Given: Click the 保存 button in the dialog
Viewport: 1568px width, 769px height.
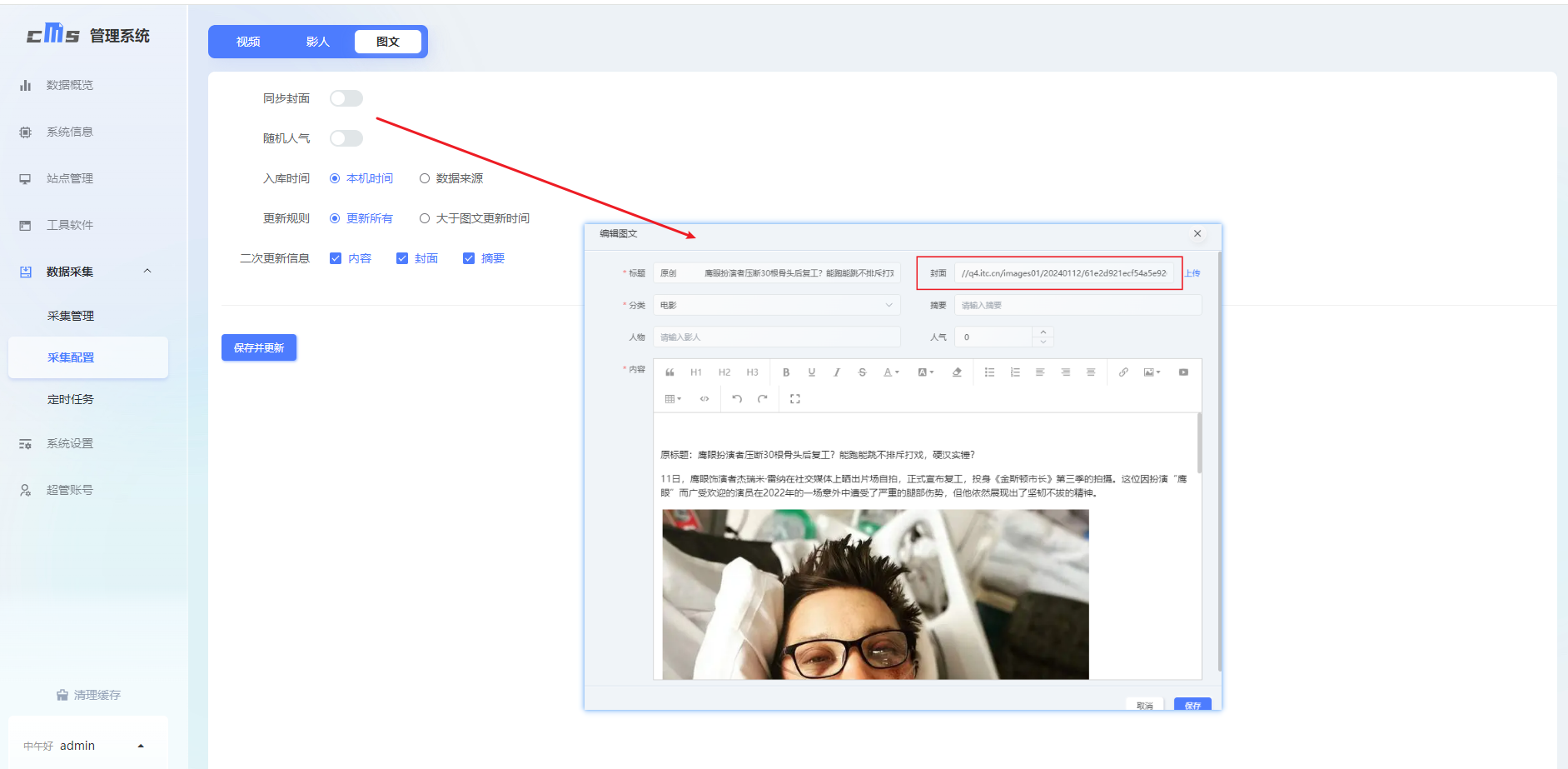Looking at the screenshot, I should click(1192, 706).
